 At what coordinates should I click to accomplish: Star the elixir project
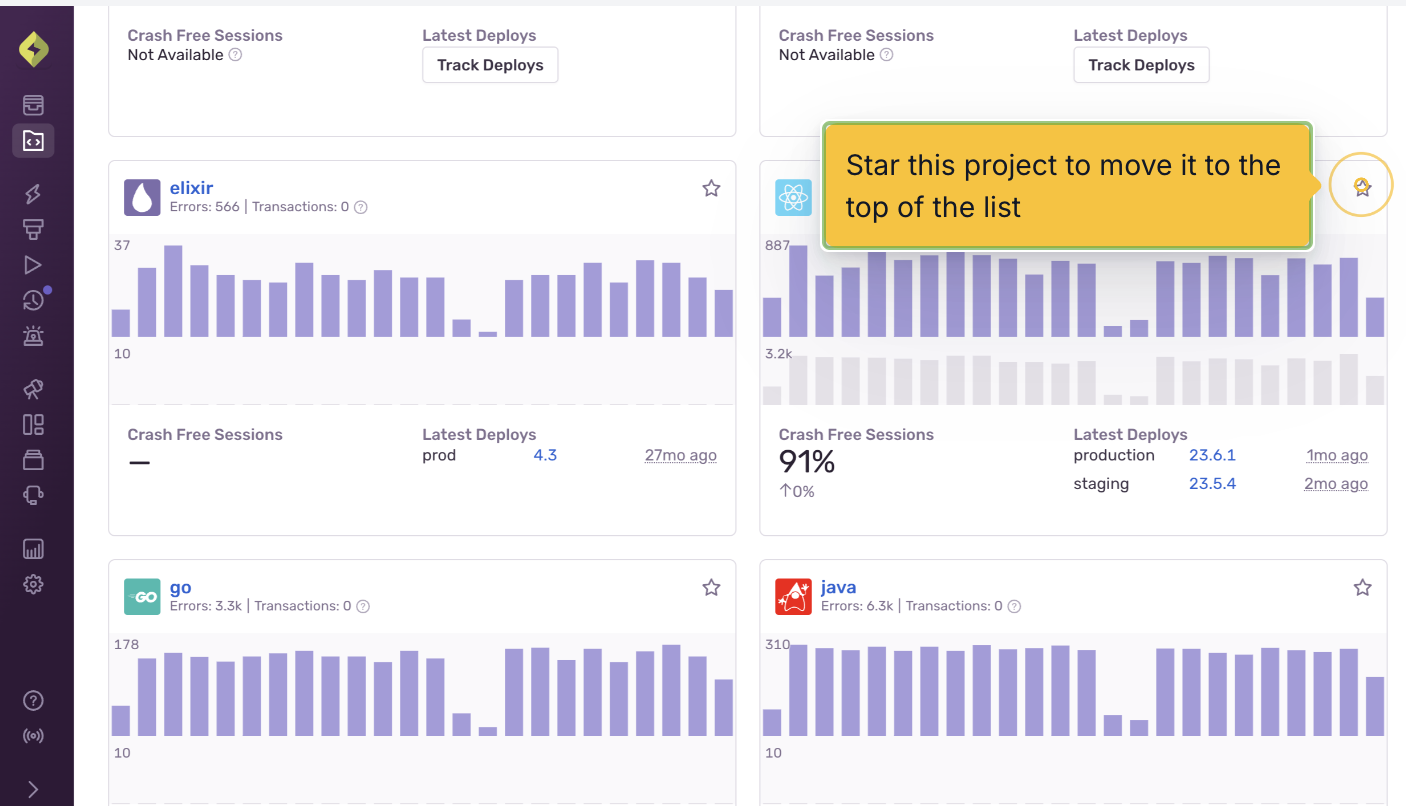(x=711, y=188)
